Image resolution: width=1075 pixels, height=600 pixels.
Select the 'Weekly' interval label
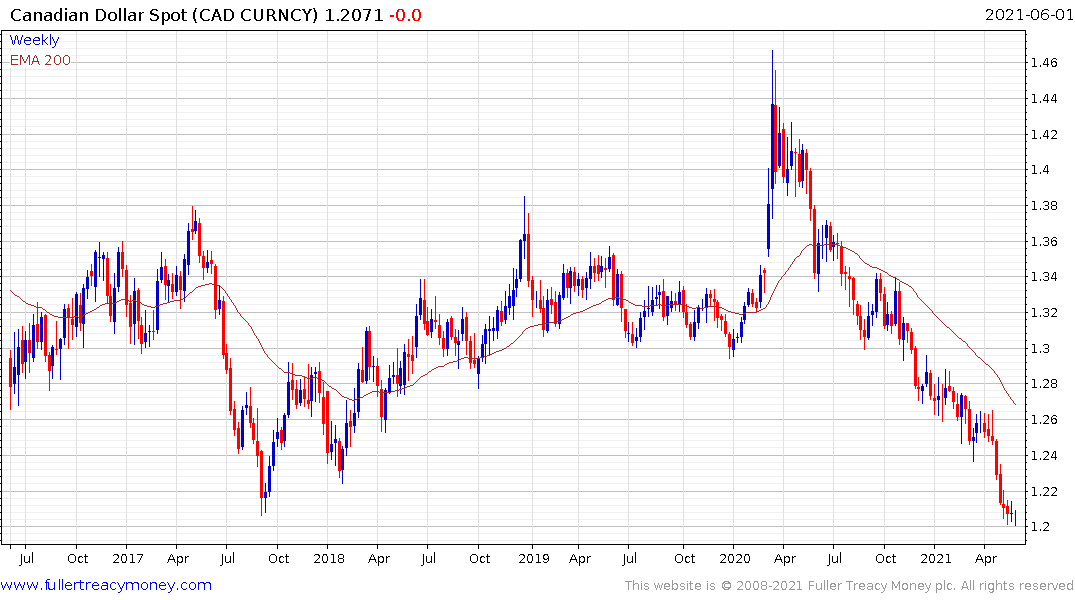coord(34,40)
